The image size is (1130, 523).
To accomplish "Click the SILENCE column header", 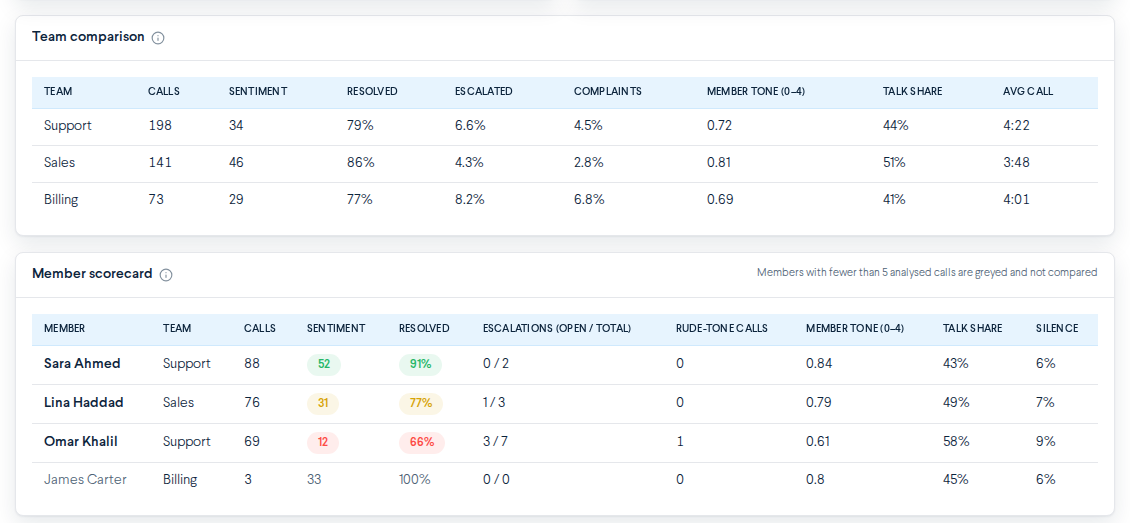I will (x=1056, y=328).
